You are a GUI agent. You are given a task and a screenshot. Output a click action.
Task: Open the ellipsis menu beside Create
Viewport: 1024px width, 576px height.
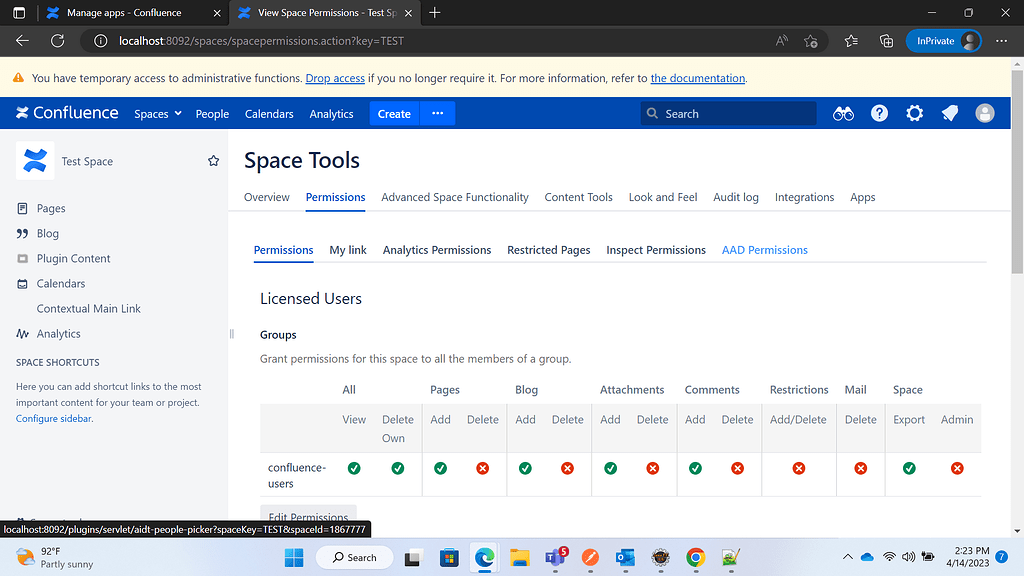click(437, 113)
